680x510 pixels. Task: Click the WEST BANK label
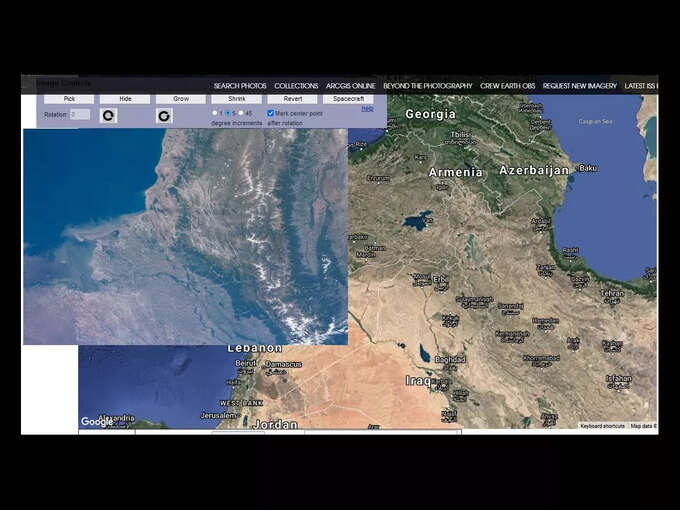(242, 403)
